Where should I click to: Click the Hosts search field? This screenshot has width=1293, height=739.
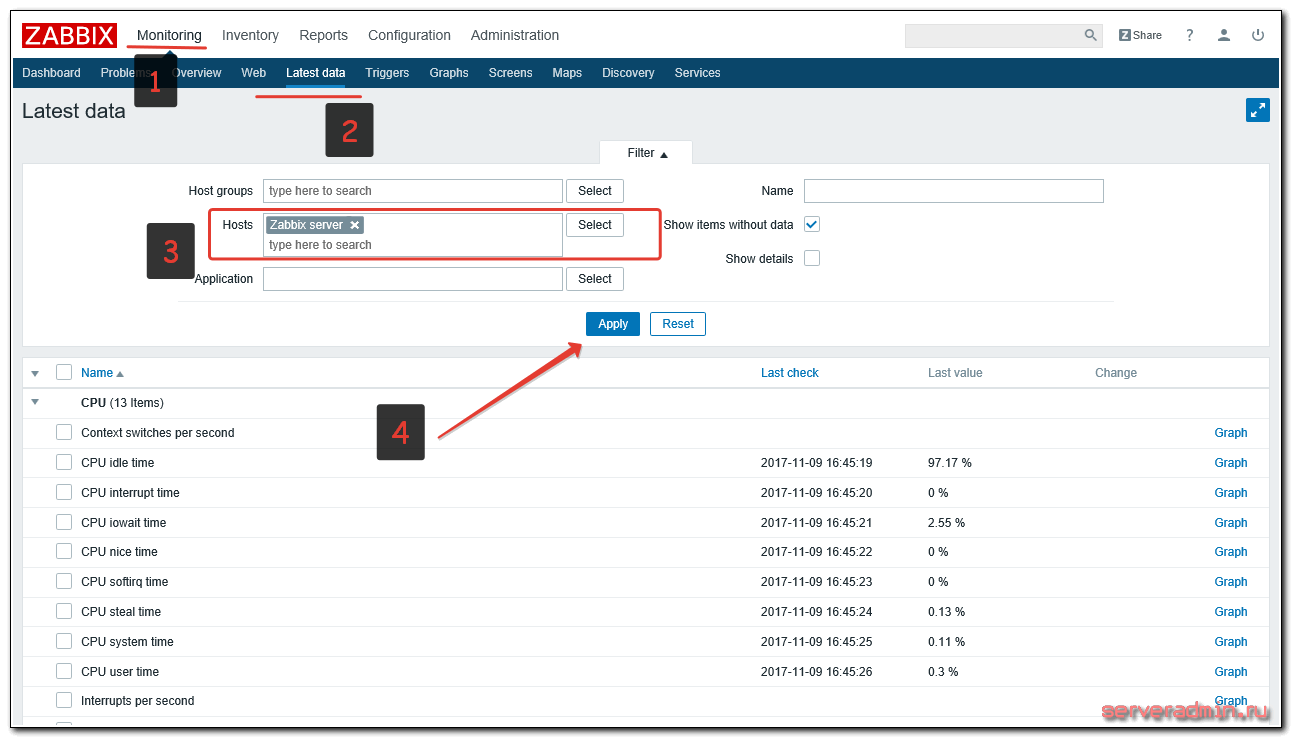(x=413, y=245)
